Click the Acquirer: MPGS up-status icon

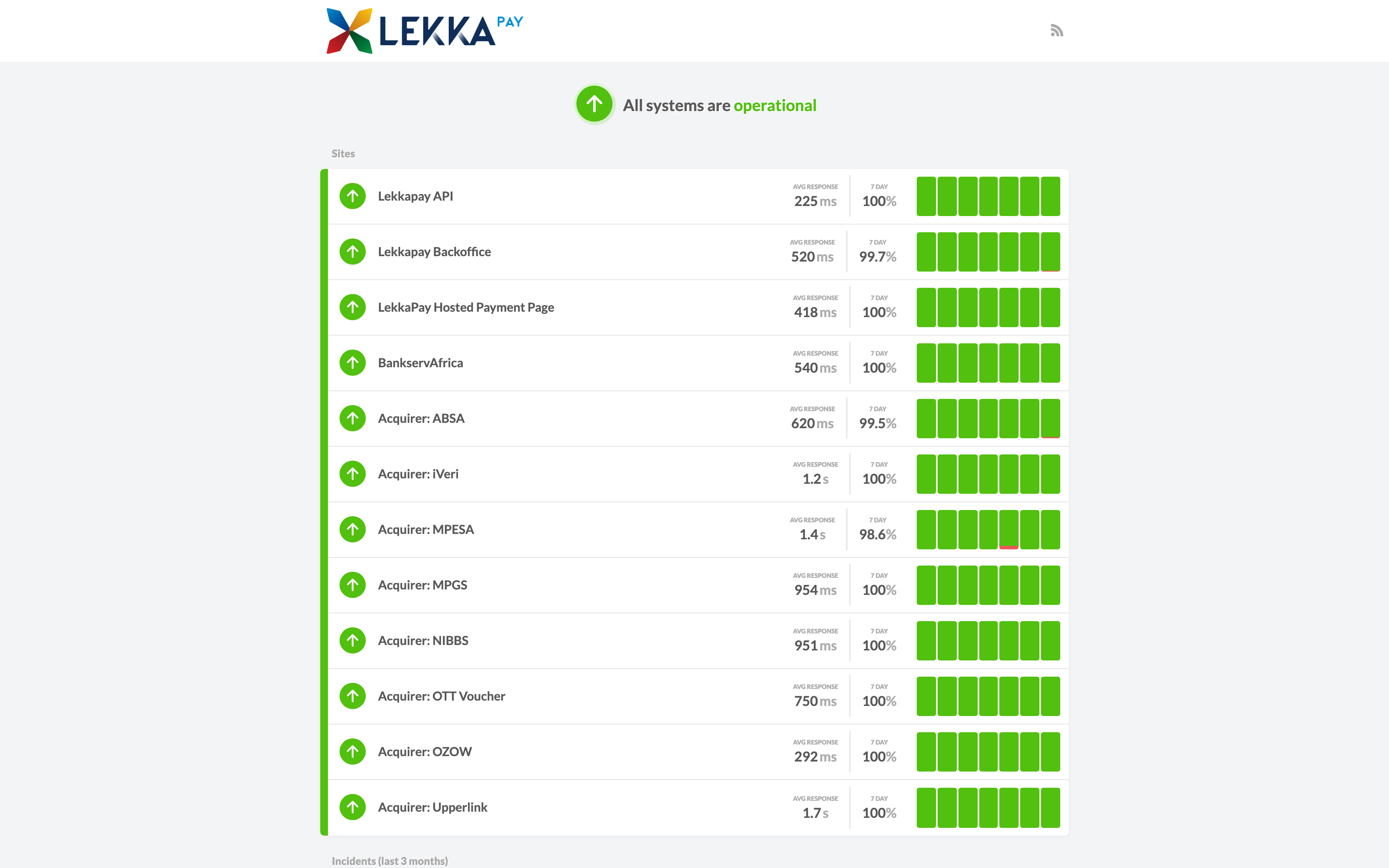click(x=352, y=585)
